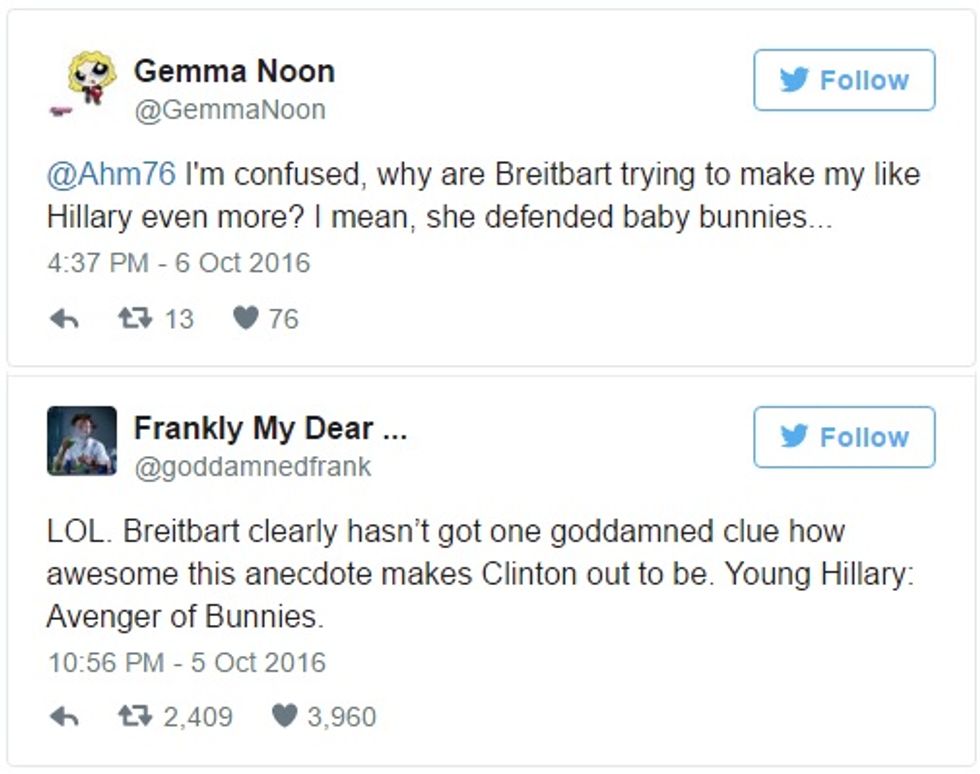This screenshot has width=980, height=774.
Task: View the 2,409 retweets count
Action: (198, 716)
